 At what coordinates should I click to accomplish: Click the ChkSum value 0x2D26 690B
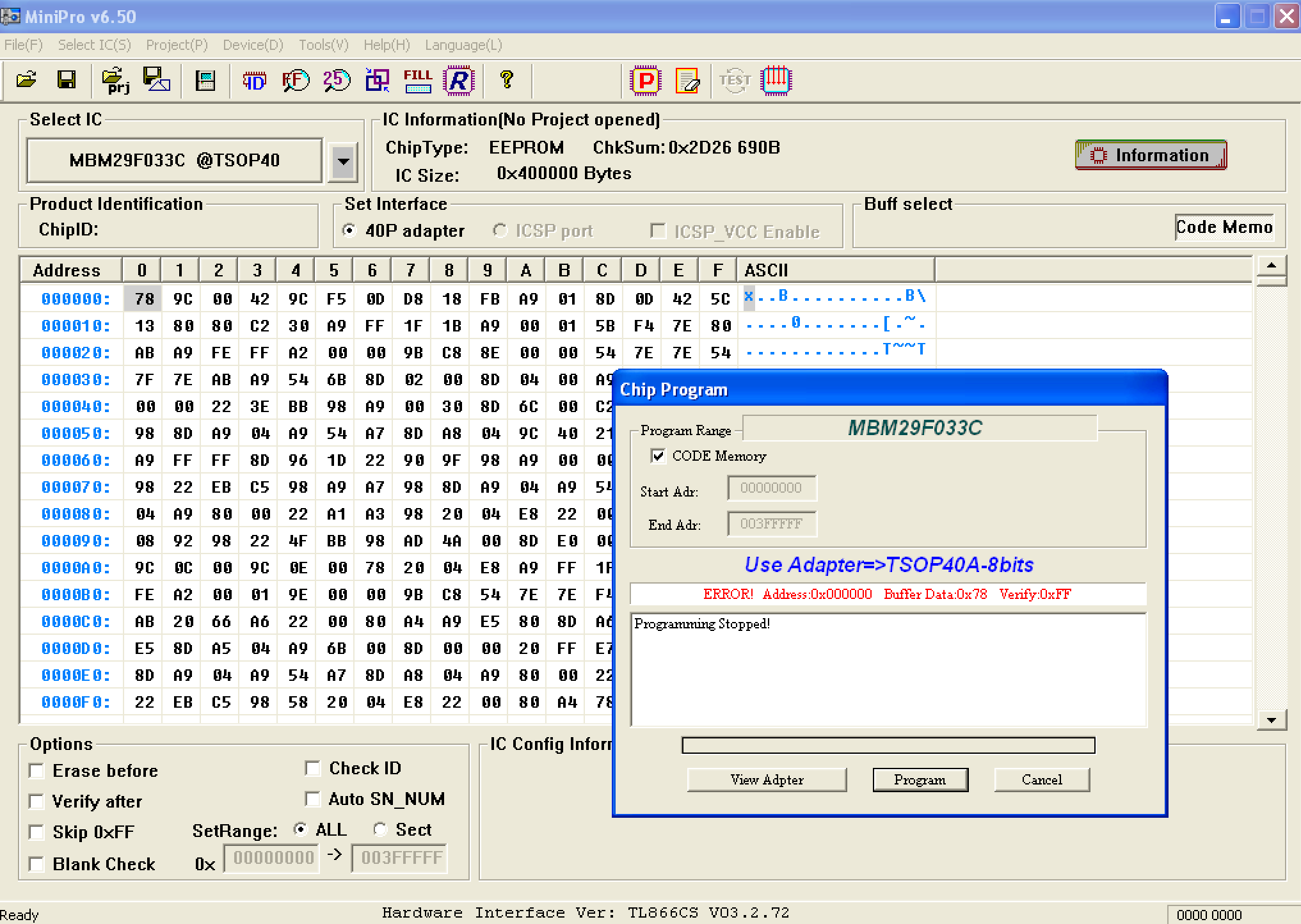click(724, 148)
